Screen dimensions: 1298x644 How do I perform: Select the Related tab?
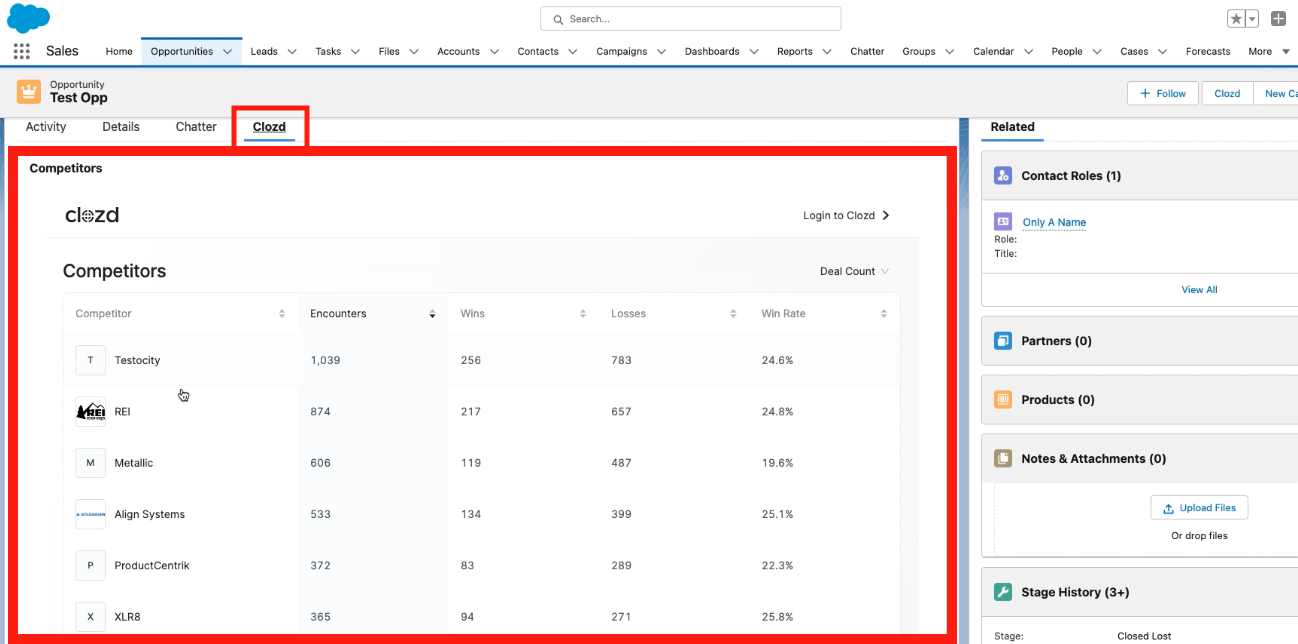click(x=1012, y=127)
